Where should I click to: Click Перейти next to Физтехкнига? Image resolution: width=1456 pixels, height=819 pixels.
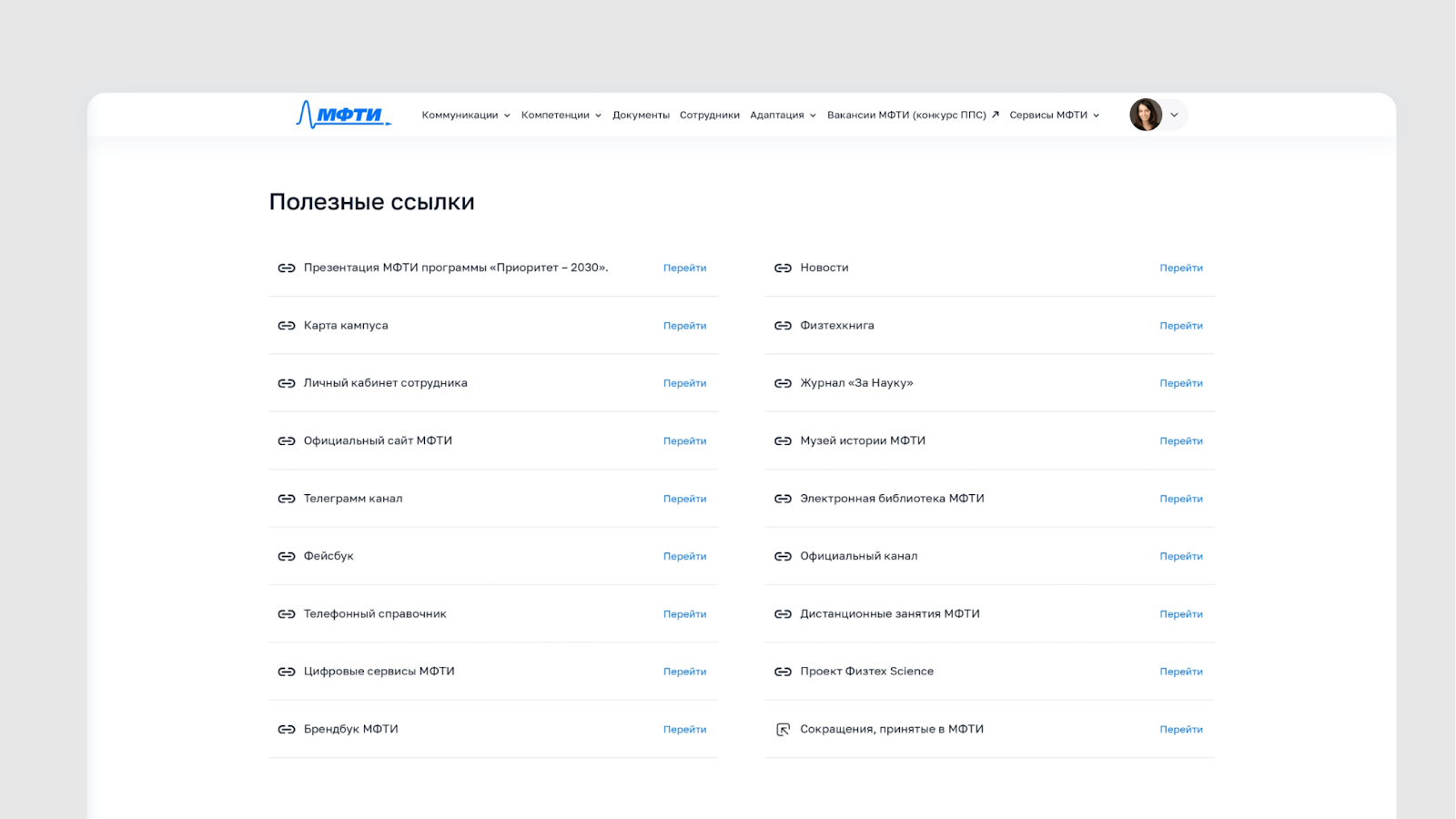pos(1181,326)
